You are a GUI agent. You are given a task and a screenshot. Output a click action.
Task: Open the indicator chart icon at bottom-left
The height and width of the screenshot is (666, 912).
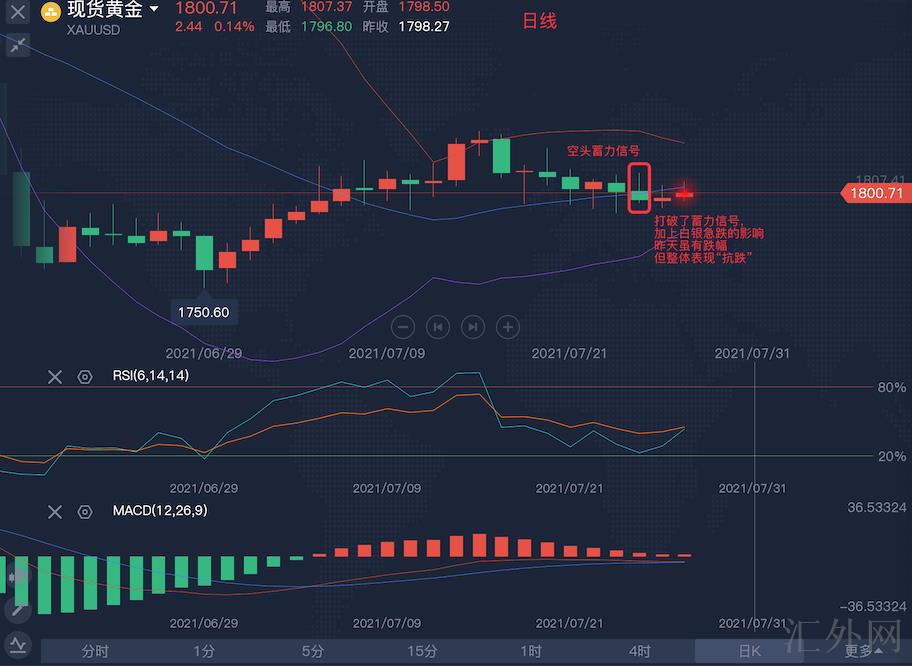17,643
